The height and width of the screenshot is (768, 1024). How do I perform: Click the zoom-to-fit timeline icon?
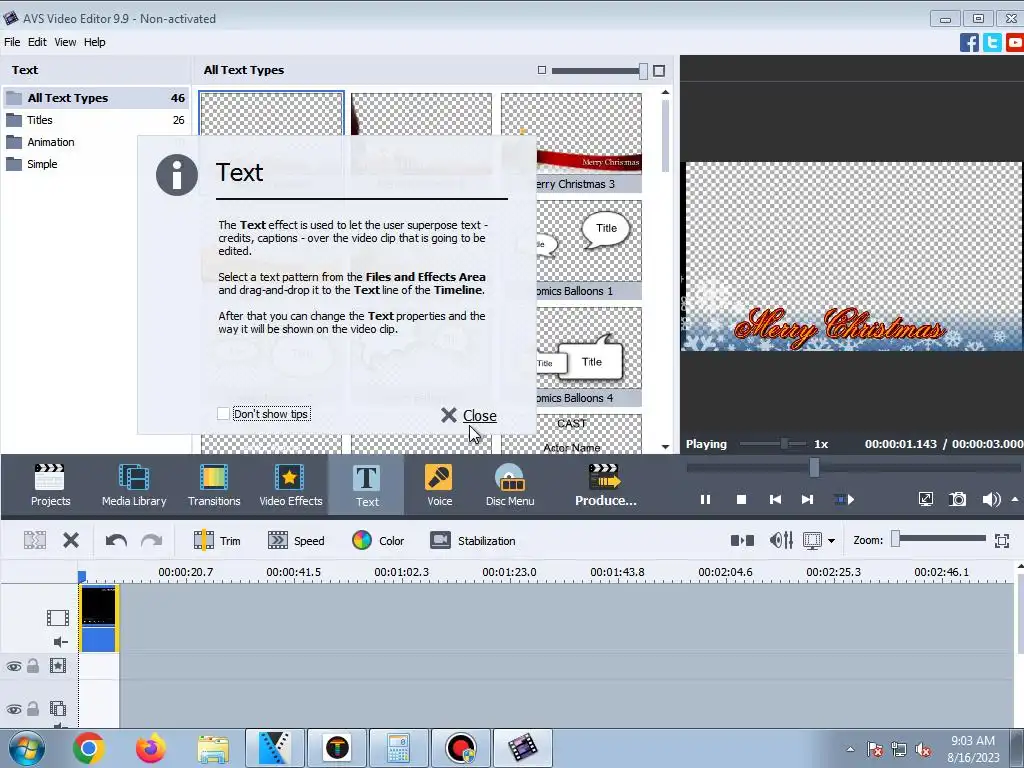coord(1002,541)
